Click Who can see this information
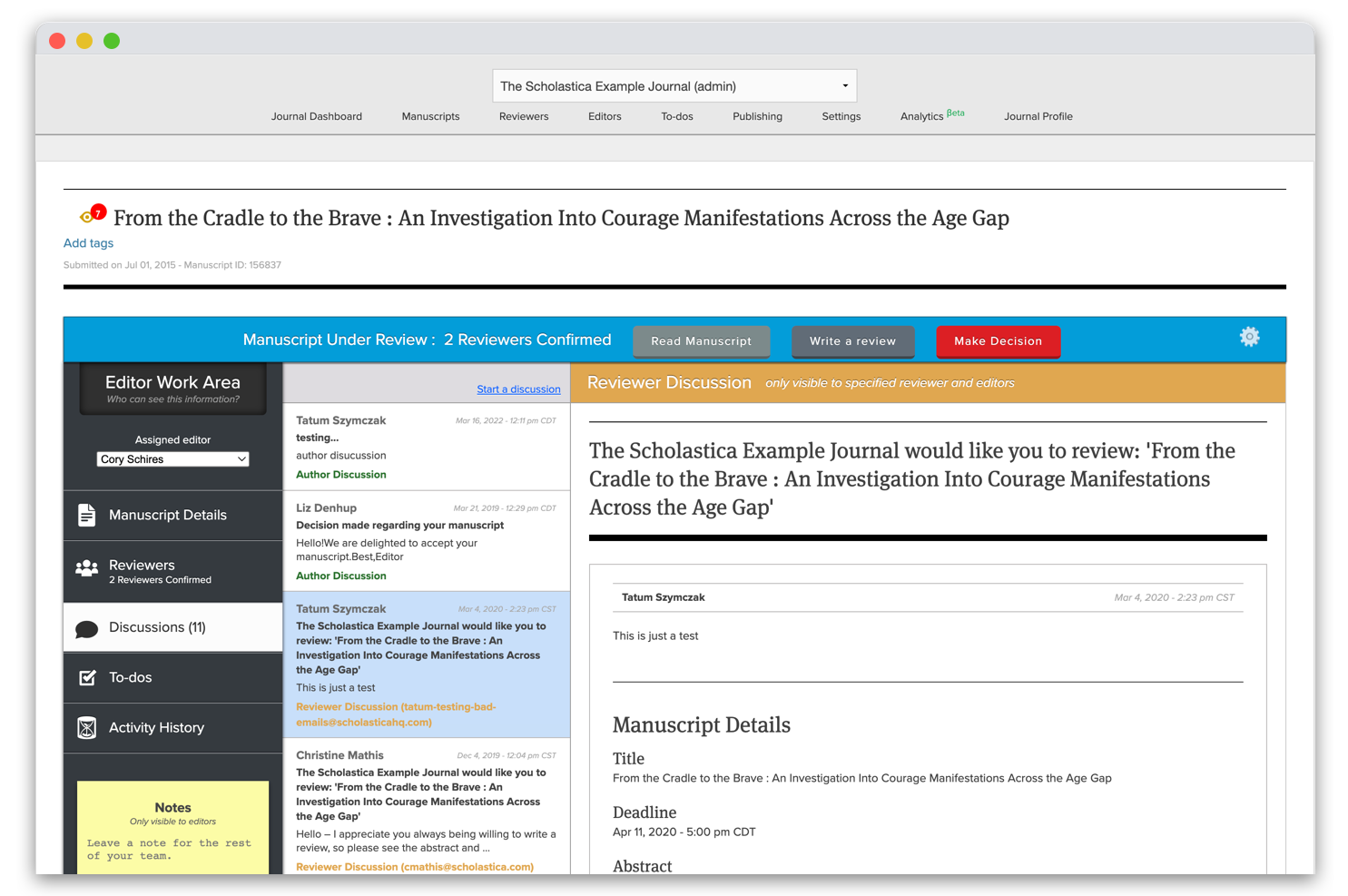 pos(172,399)
